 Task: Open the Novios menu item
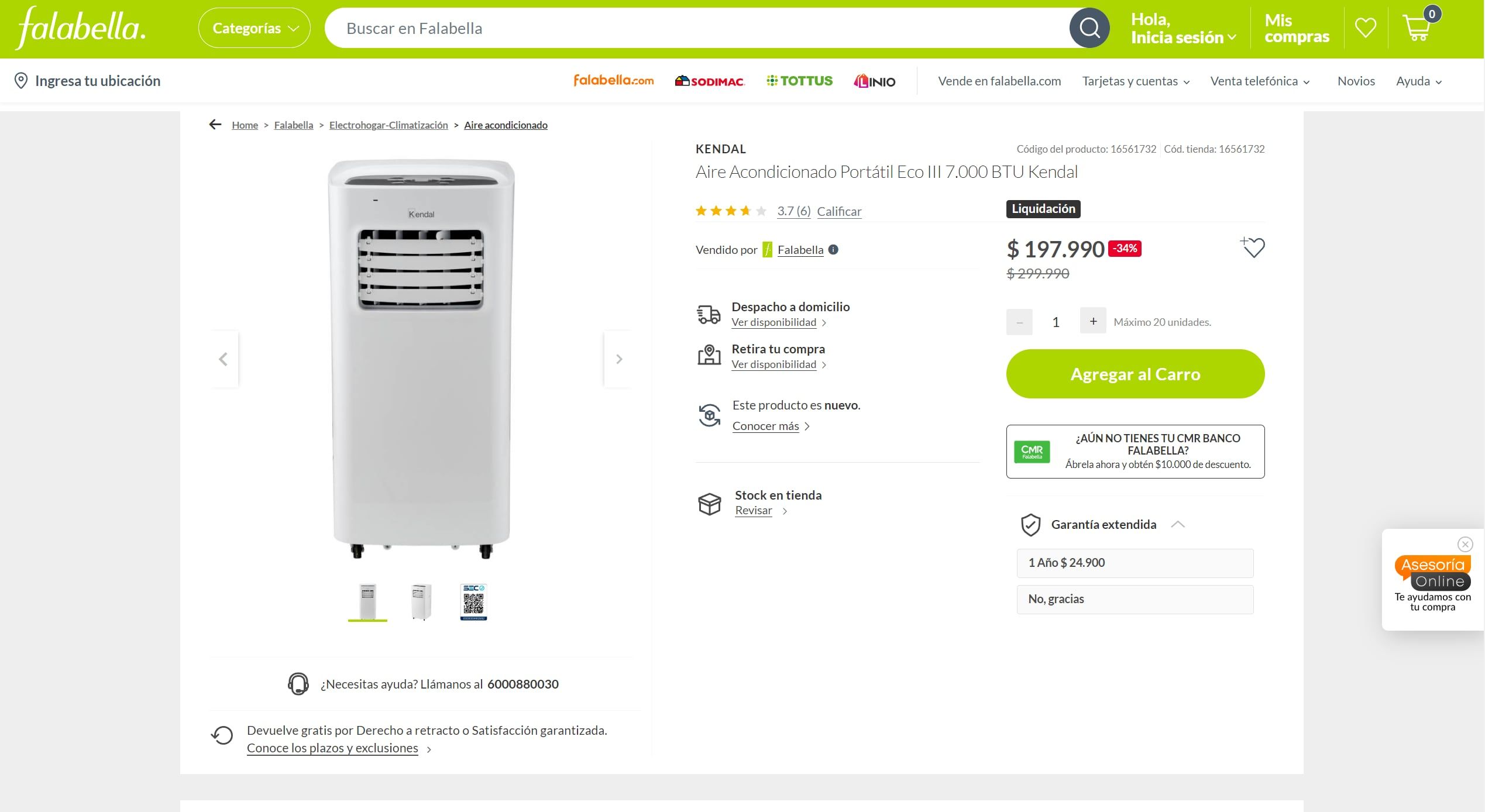[x=1356, y=81]
